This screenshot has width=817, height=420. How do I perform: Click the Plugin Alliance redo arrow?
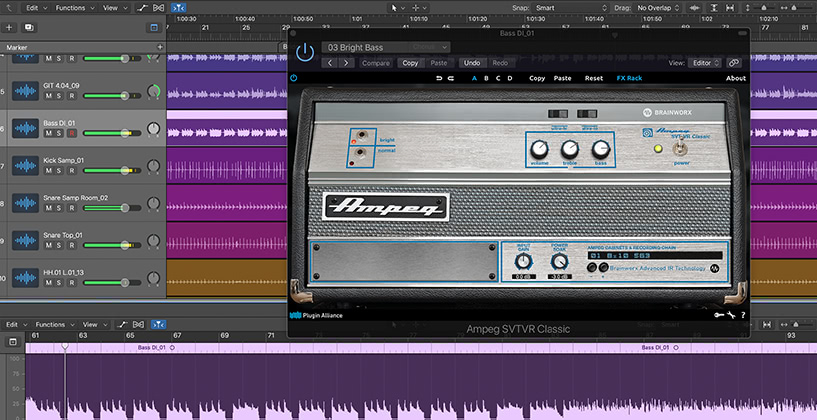451,78
